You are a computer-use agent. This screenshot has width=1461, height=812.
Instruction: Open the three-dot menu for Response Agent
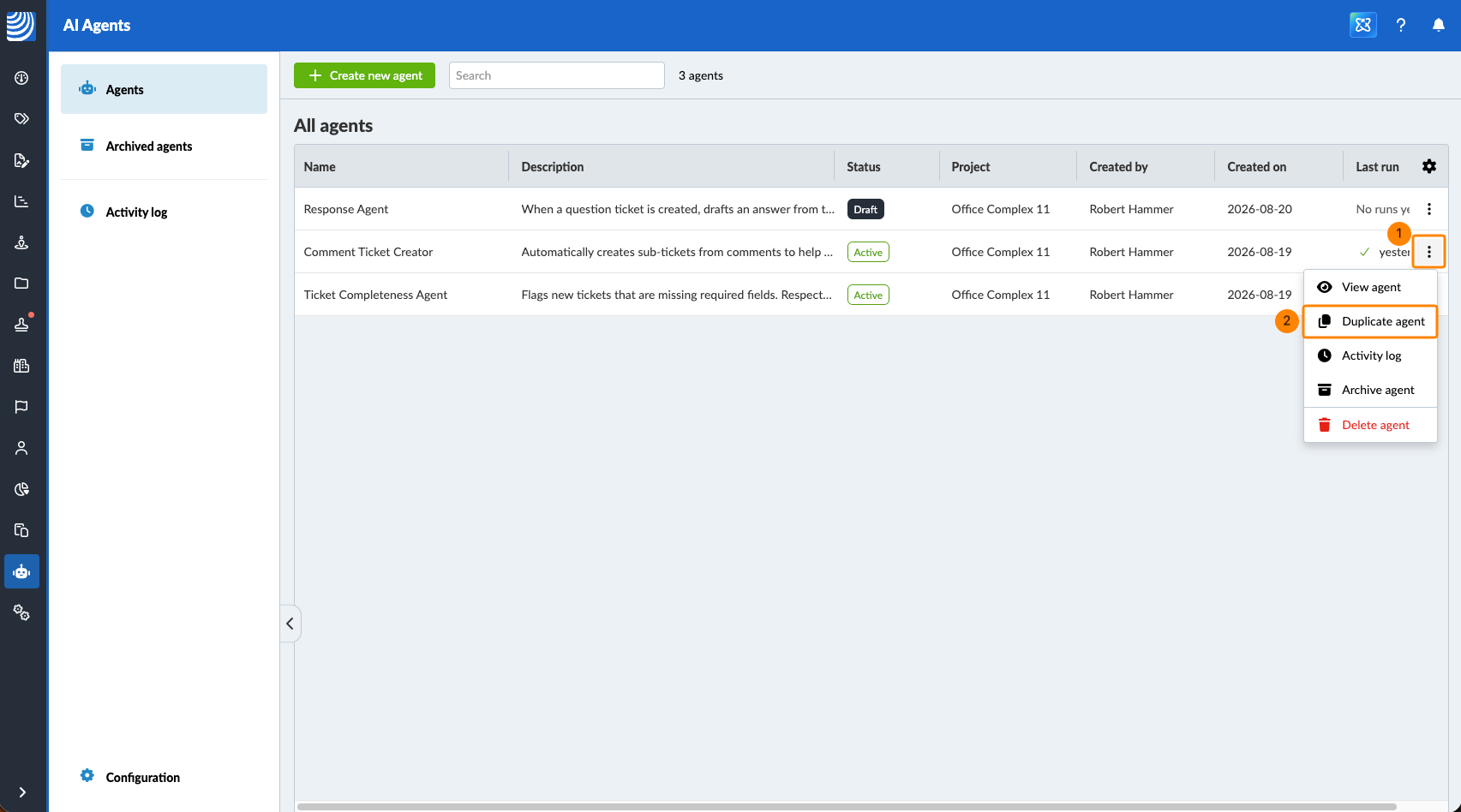[1429, 209]
